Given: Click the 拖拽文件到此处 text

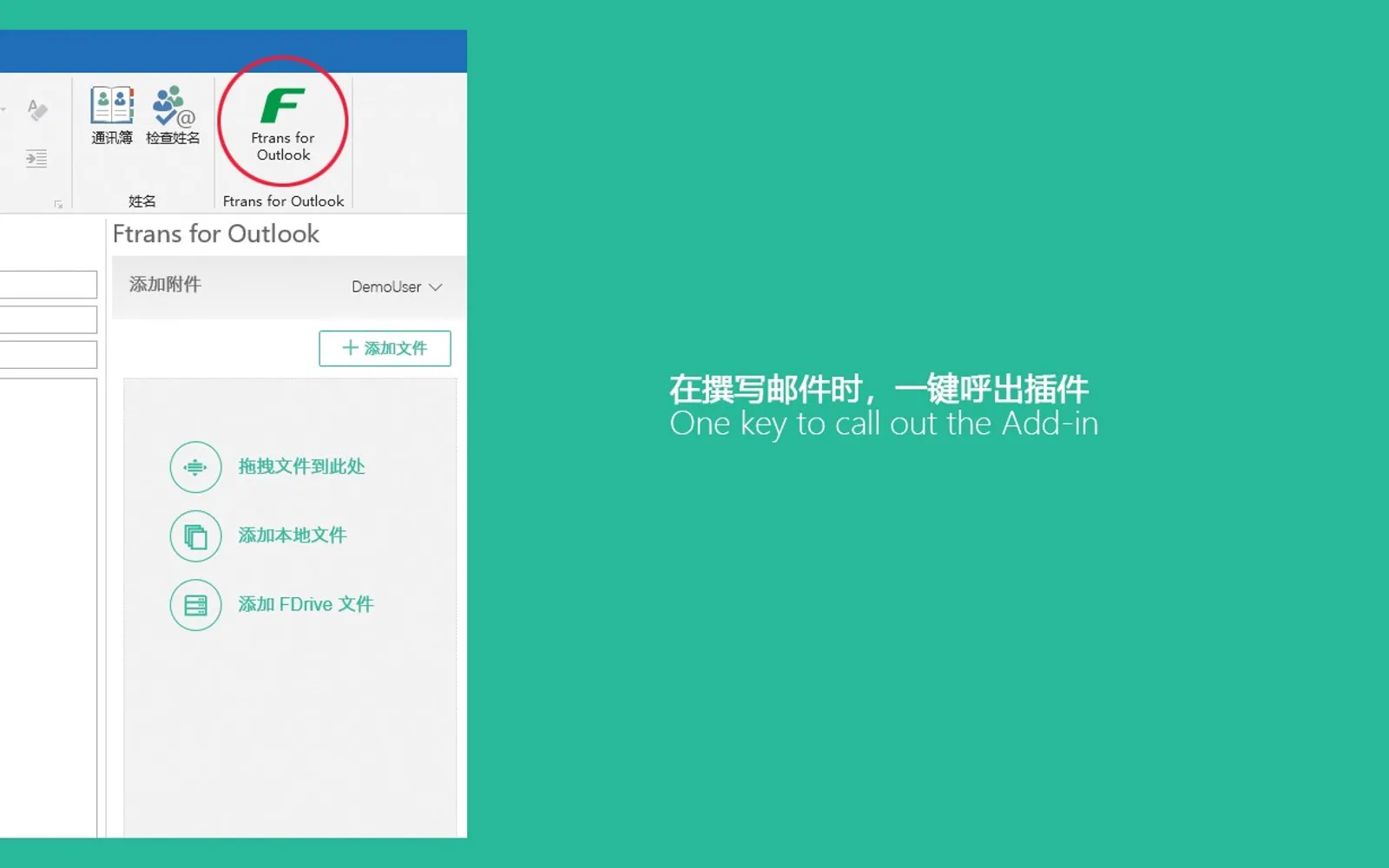Looking at the screenshot, I should (301, 466).
